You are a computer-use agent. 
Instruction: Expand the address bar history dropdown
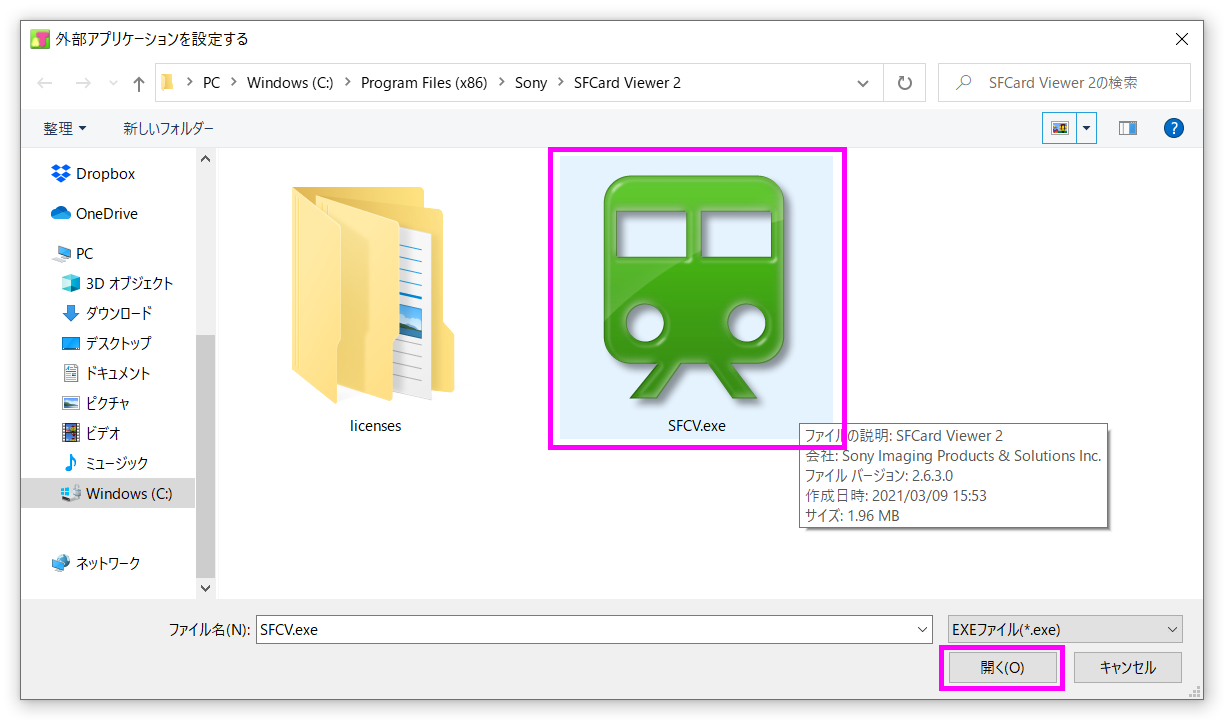[x=863, y=83]
